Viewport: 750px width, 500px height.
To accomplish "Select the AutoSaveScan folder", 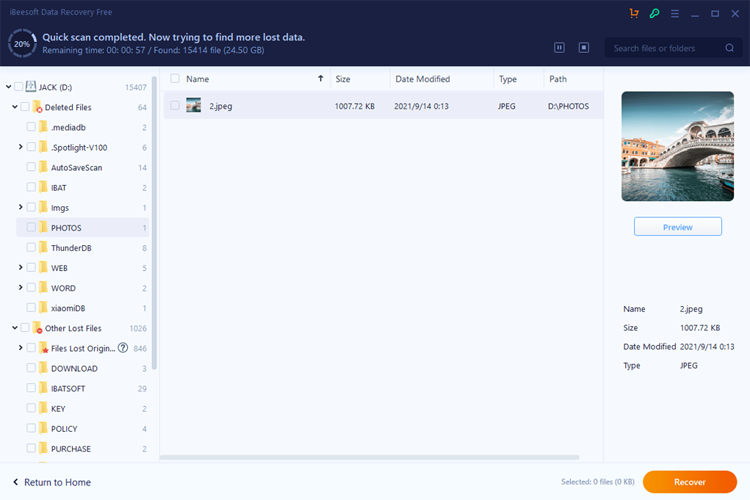I will point(76,167).
